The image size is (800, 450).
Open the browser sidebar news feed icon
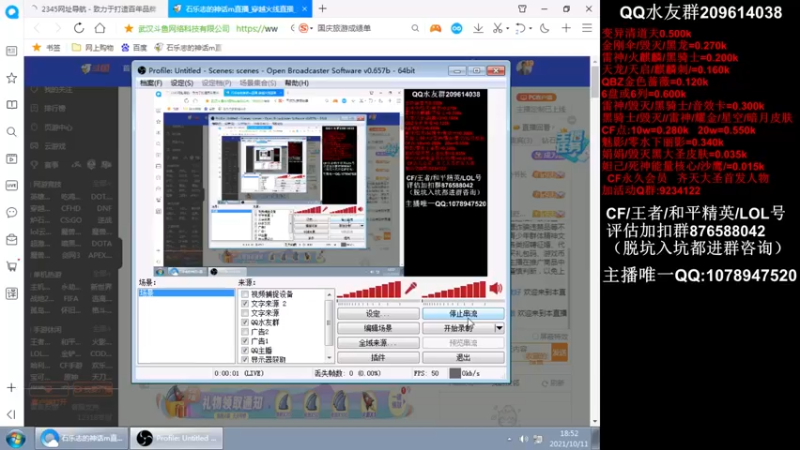coord(11,51)
